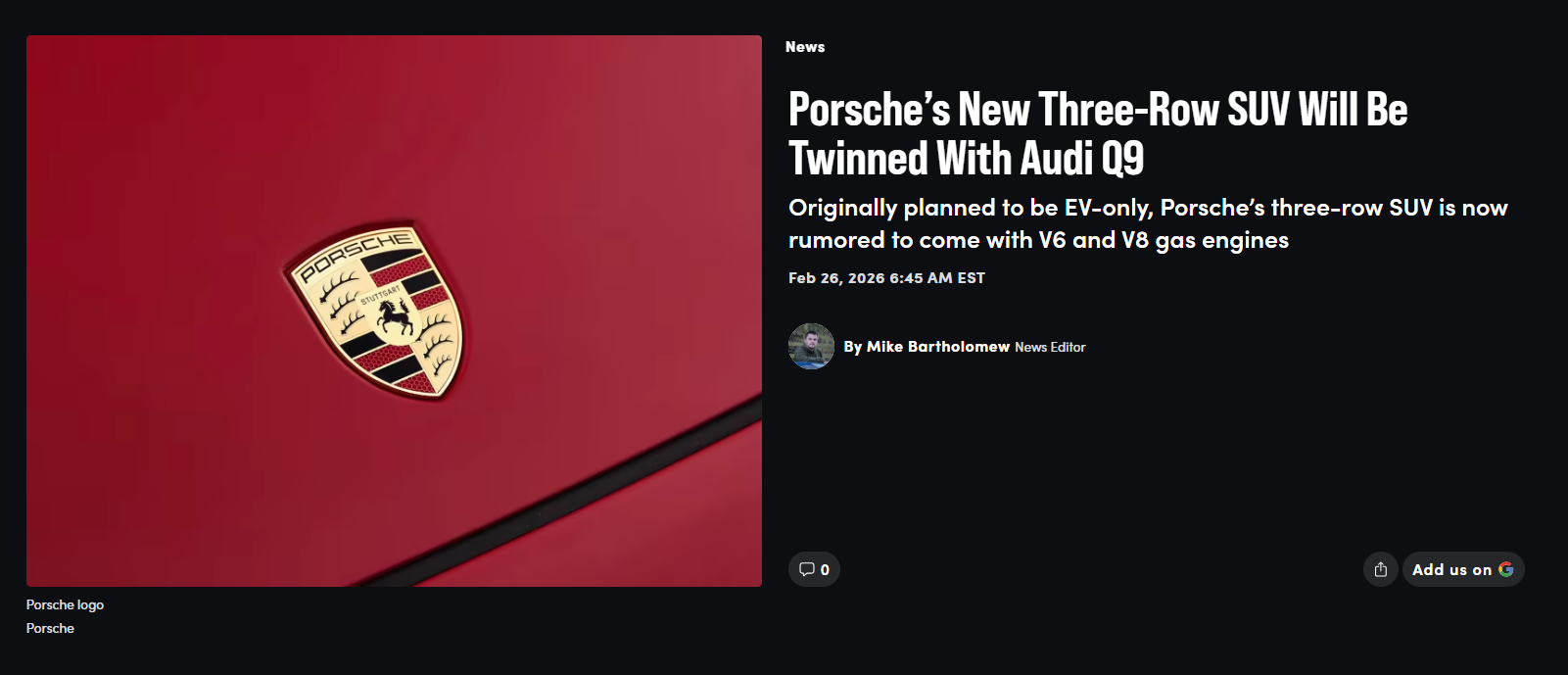Click the subheadline mentioning V6 and V8 engines
Viewport: 1568px width, 675px height.
[x=1148, y=223]
